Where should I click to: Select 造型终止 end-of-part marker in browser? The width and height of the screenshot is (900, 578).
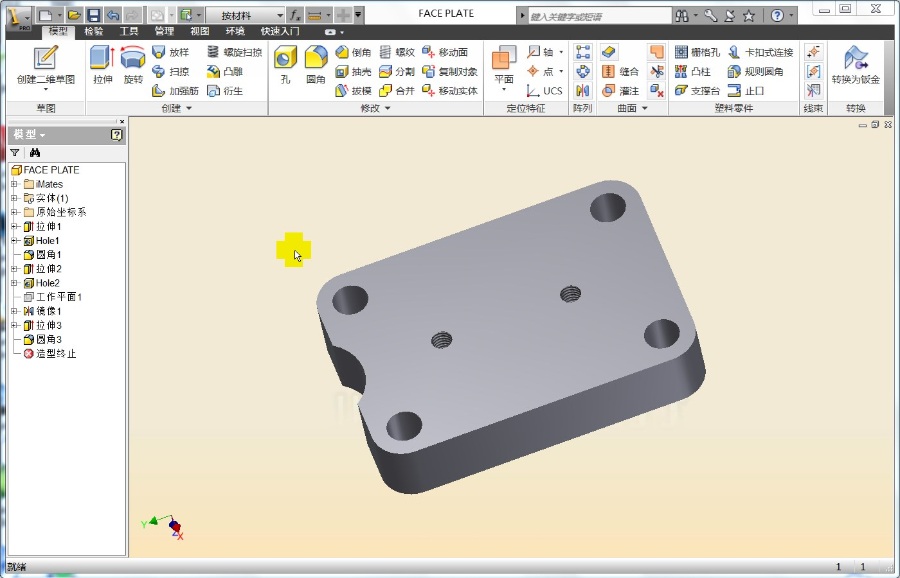pyautogui.click(x=50, y=354)
